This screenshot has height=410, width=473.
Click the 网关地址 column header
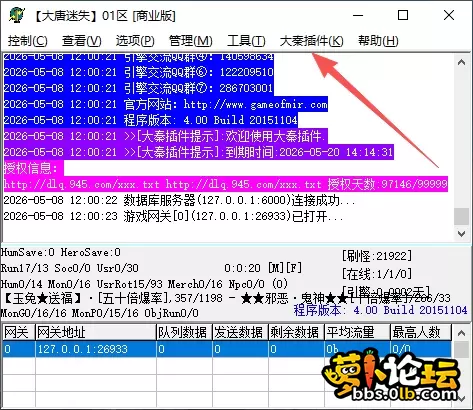(x=96, y=332)
